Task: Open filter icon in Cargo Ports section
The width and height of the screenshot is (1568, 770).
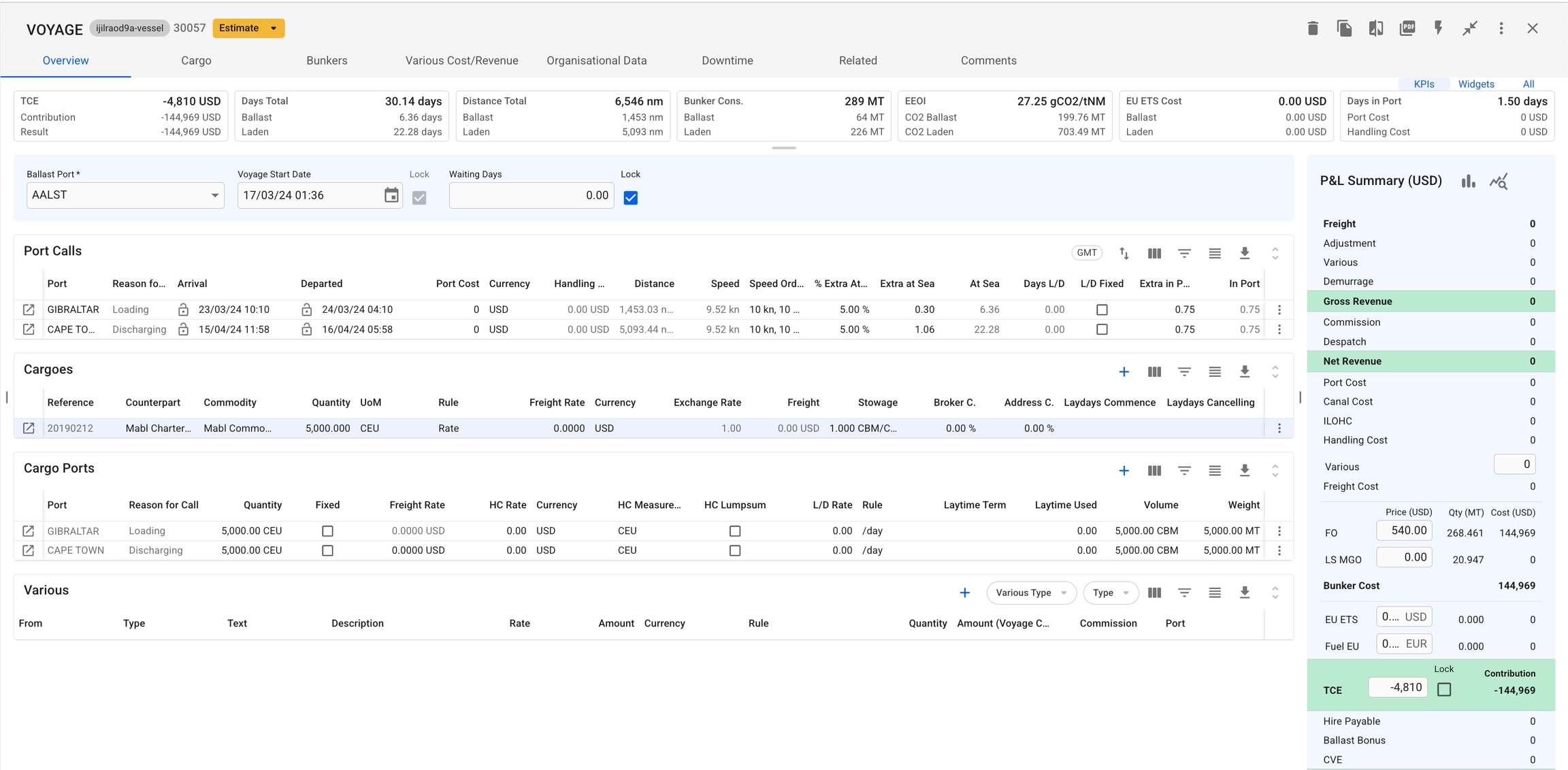Action: (x=1184, y=471)
